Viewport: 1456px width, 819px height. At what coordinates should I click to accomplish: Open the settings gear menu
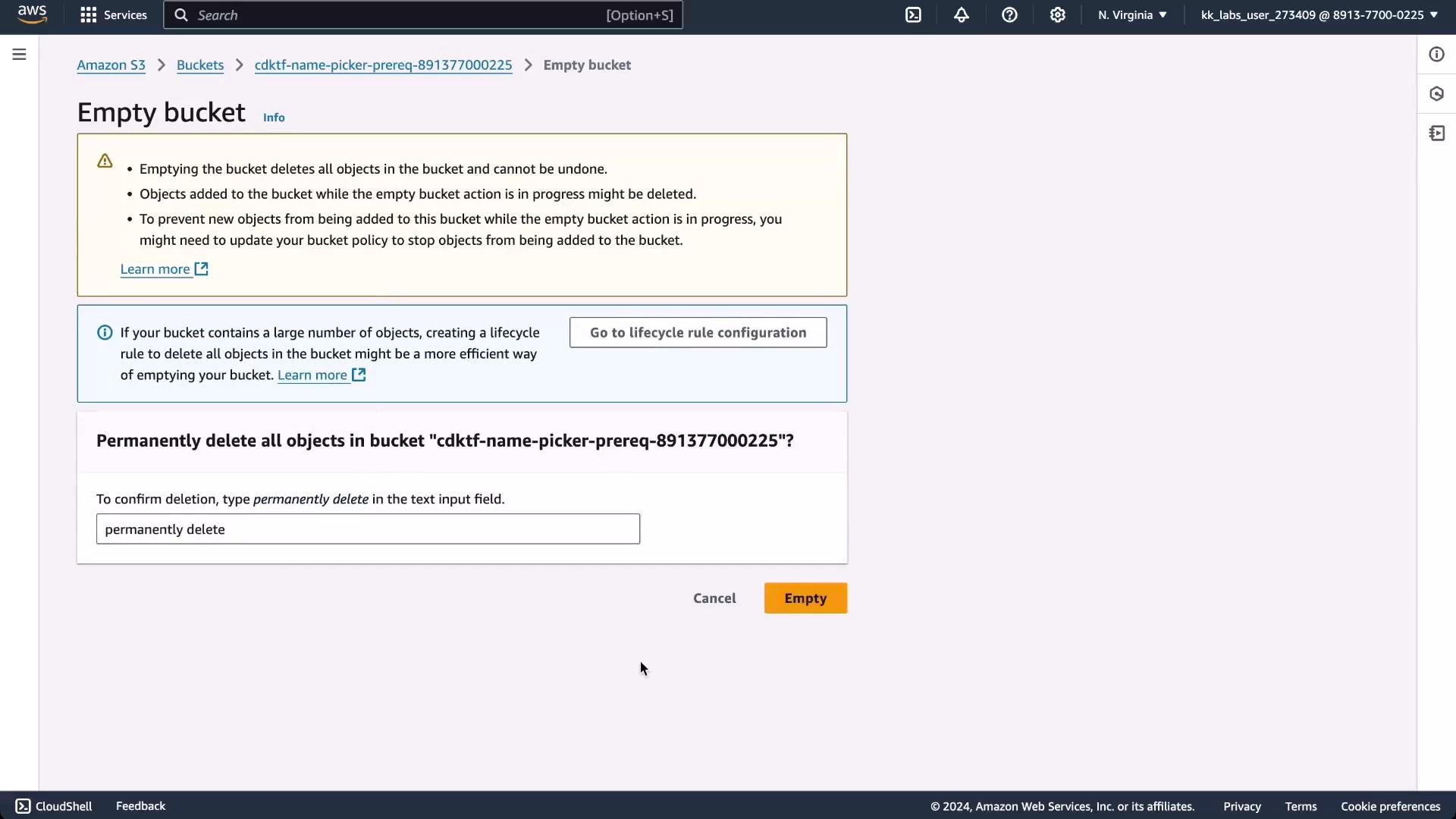1058,15
